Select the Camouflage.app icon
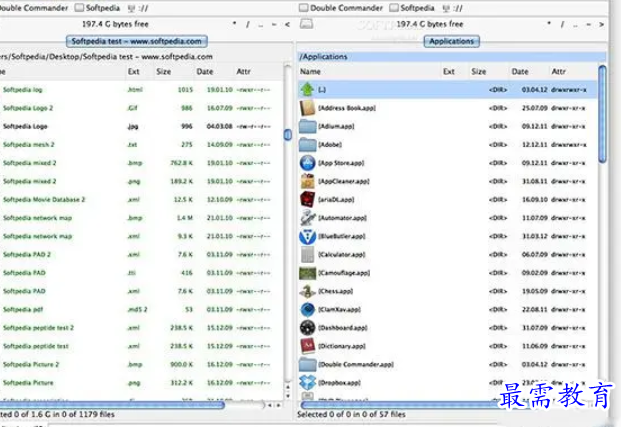Viewport: 621px width, 427px height. 307,273
